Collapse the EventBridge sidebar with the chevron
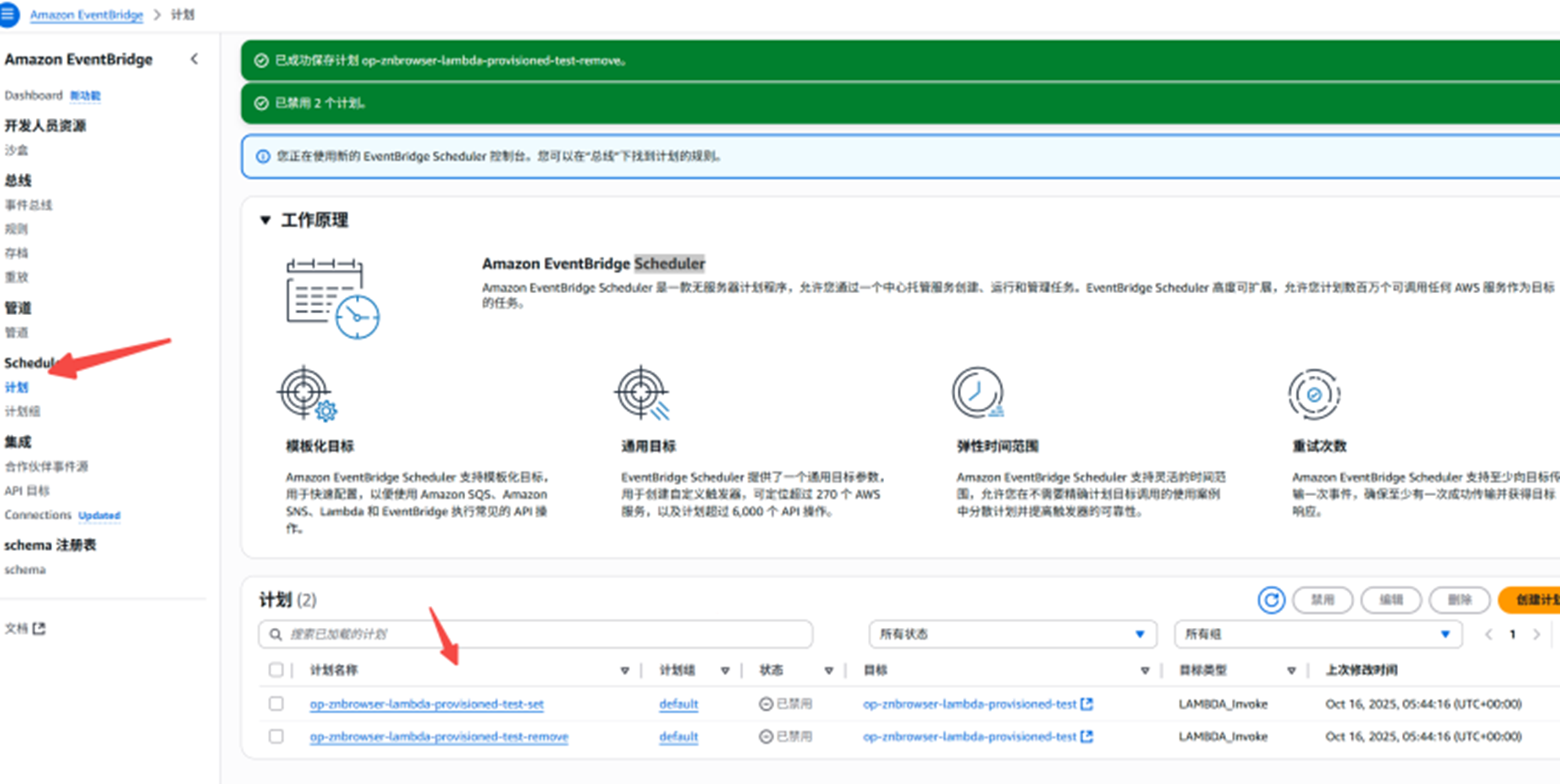Viewport: 1560px width, 784px height. coord(194,59)
